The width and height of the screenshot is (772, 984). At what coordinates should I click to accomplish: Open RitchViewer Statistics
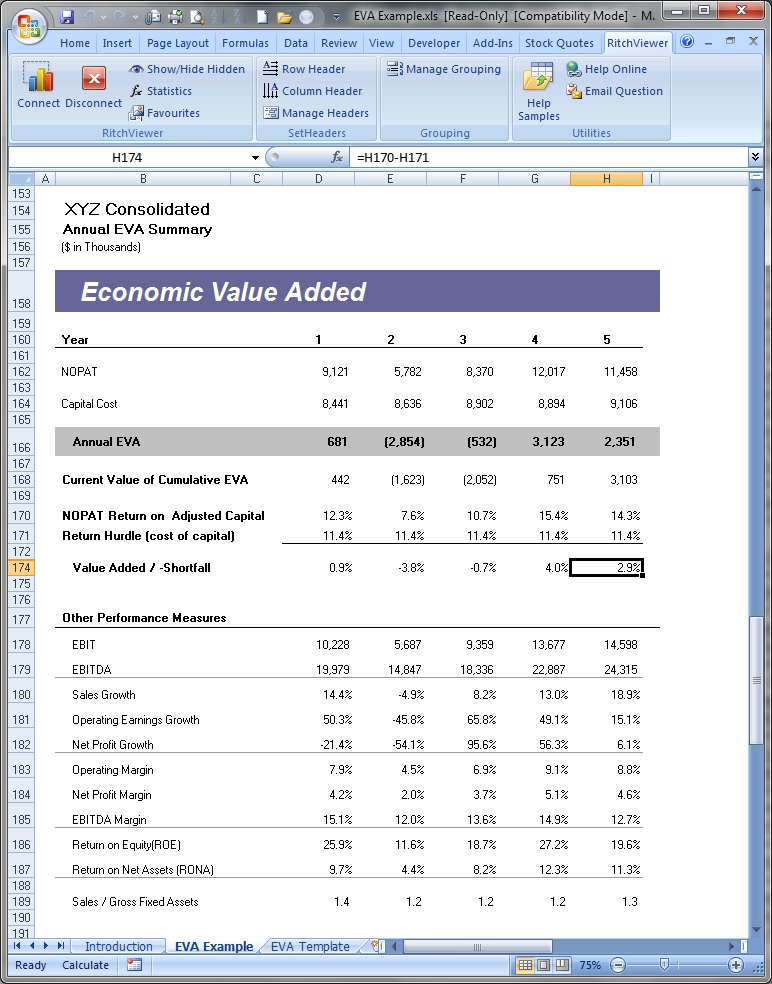click(x=161, y=91)
